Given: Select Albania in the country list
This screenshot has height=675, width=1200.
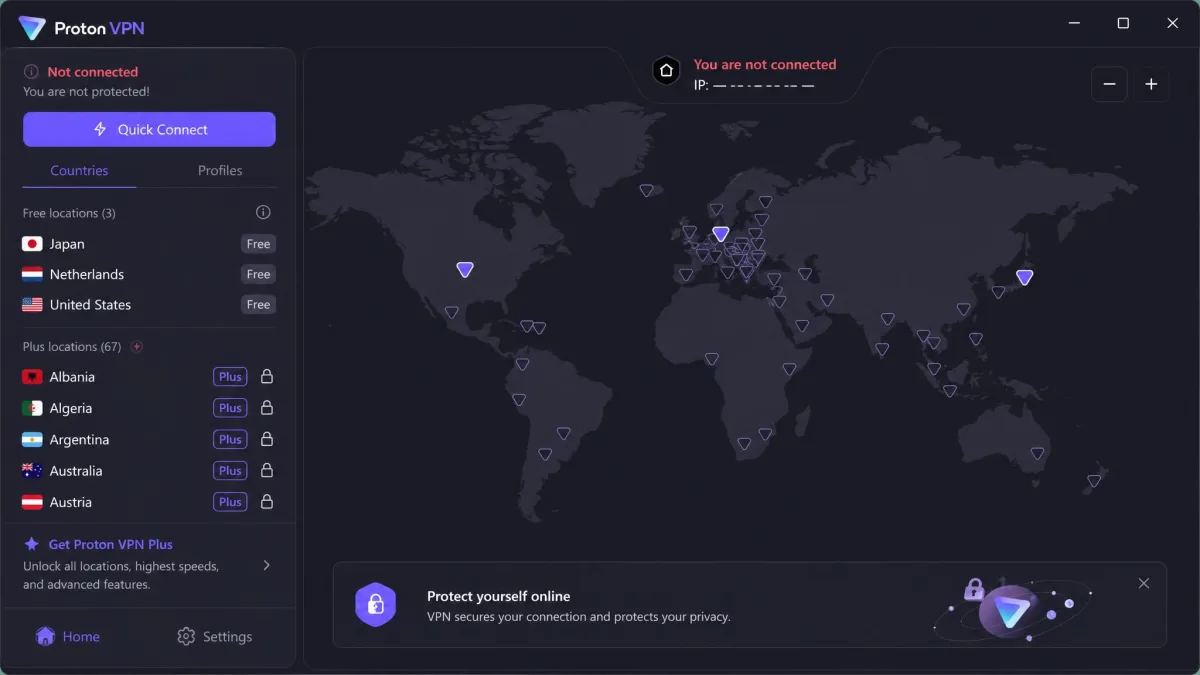Looking at the screenshot, I should click(149, 377).
